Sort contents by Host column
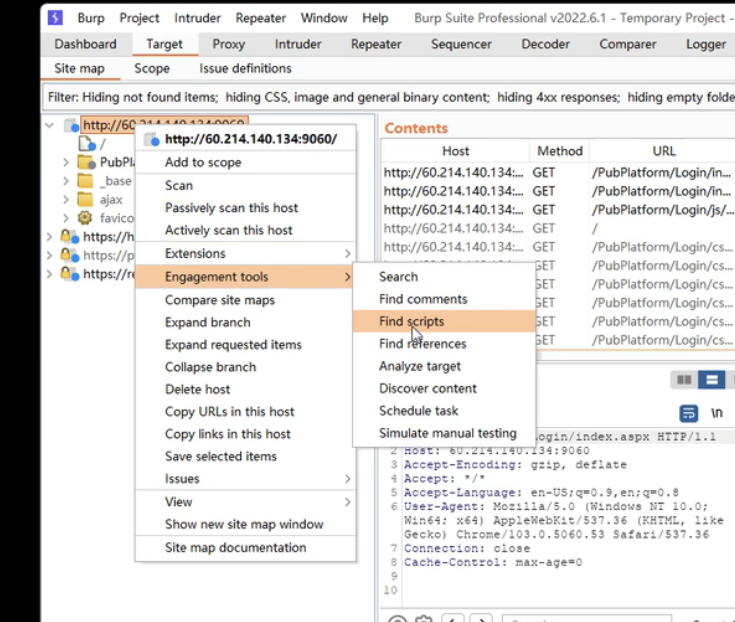Screen dimensions: 735x622 455,151
